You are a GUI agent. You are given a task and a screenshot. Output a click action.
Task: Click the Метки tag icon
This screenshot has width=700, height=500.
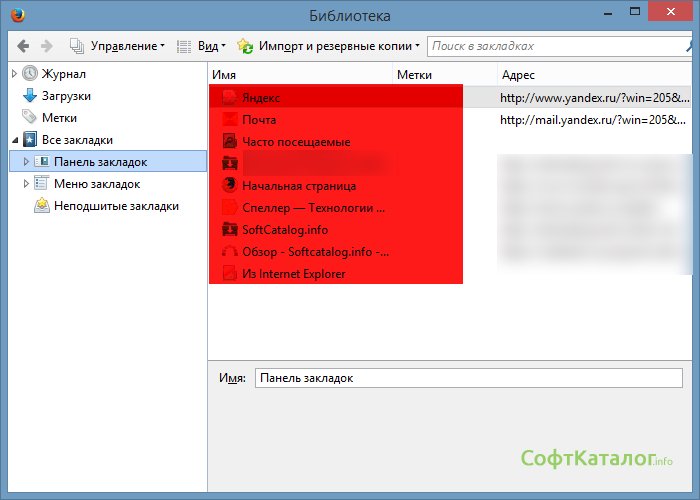[30, 118]
